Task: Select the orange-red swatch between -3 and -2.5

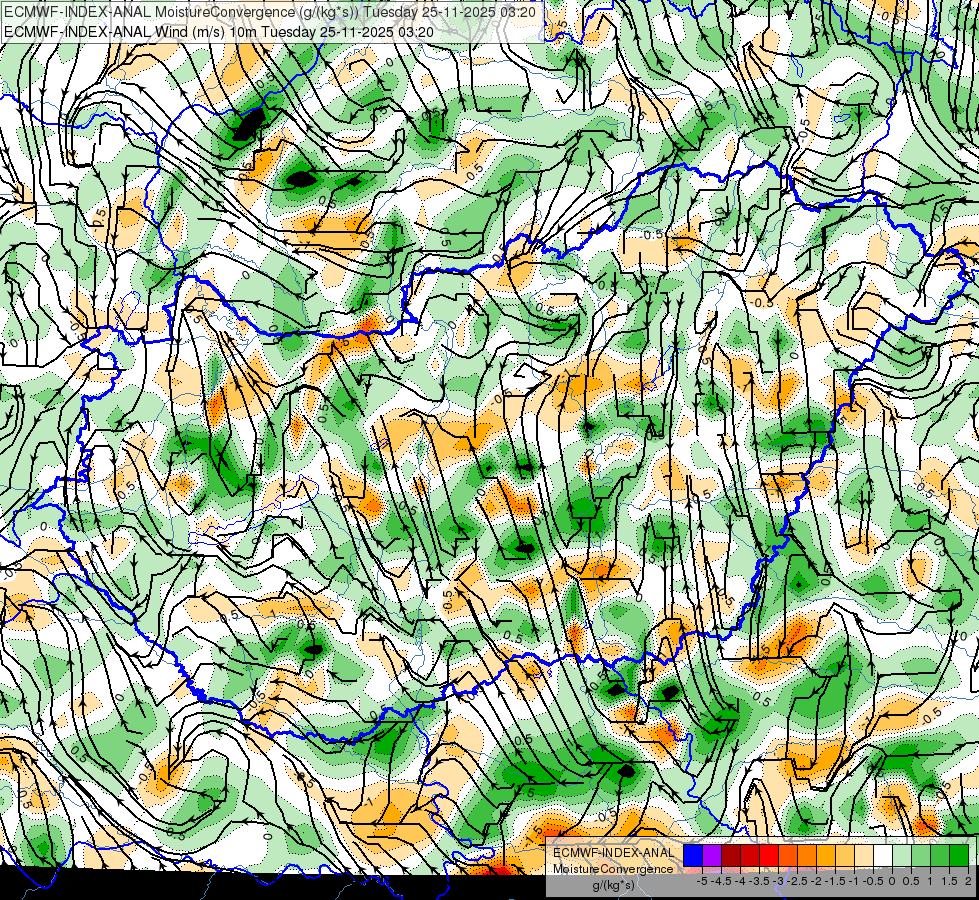Action: click(788, 856)
